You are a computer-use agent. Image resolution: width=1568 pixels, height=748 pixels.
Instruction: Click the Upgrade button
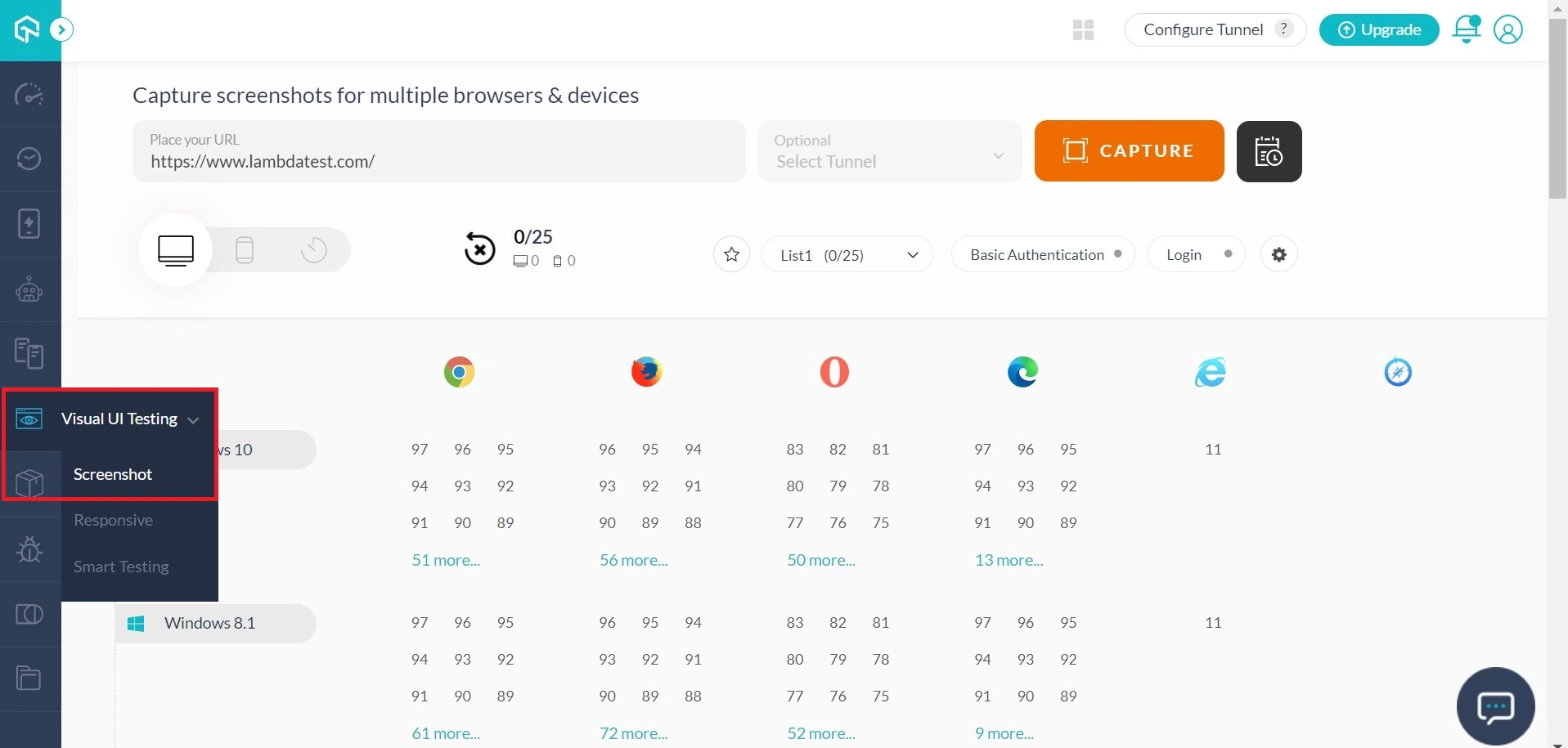point(1379,30)
